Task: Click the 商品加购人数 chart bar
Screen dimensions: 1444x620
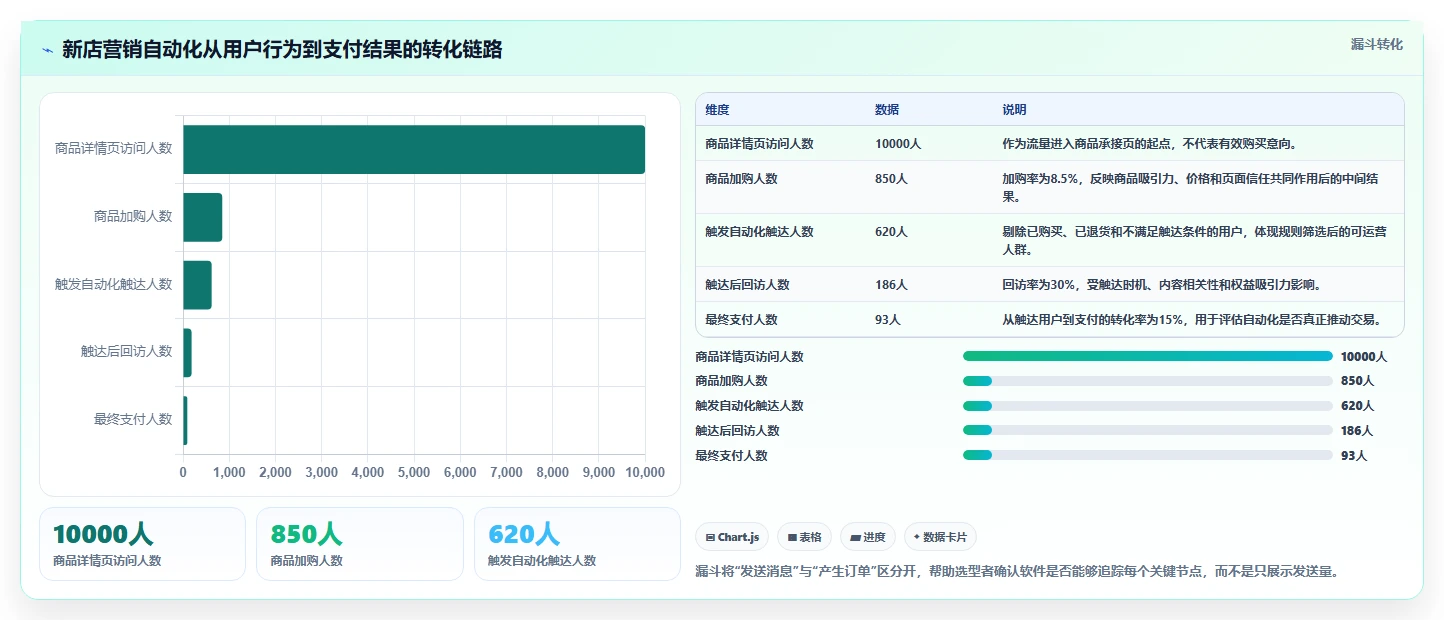Action: [x=203, y=217]
